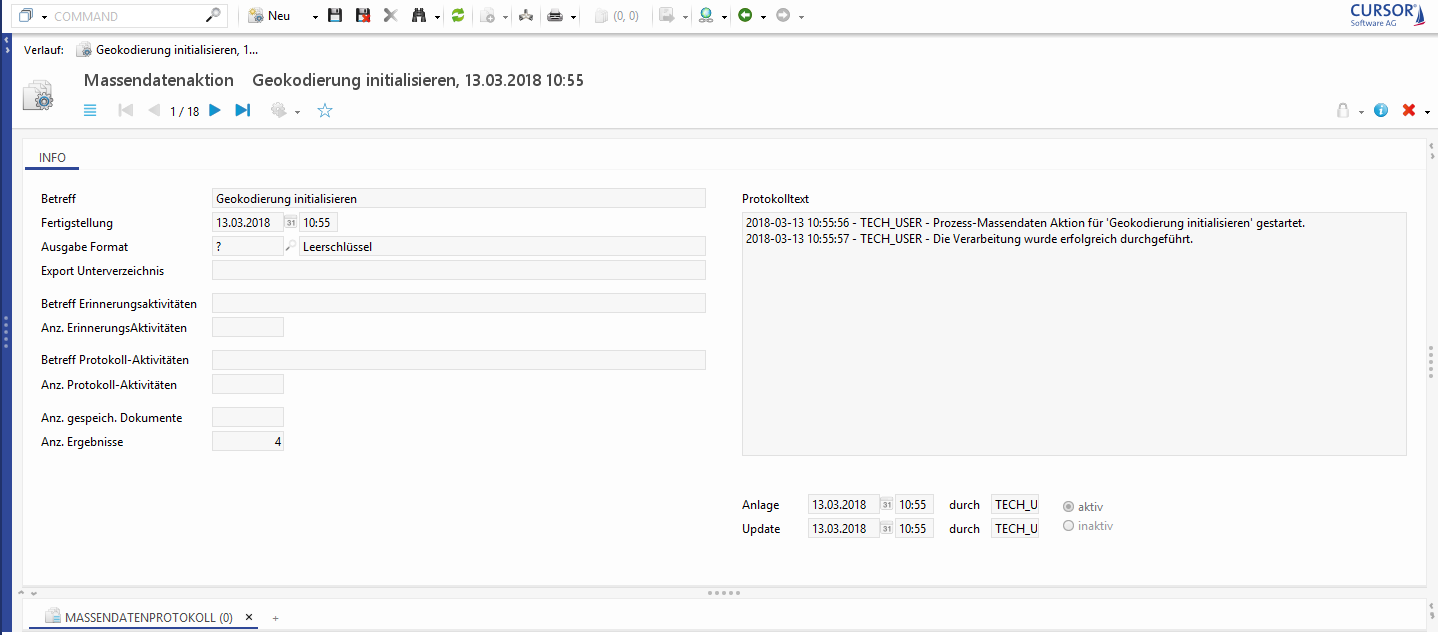Image resolution: width=1438 pixels, height=635 pixels.
Task: Refresh using the green arrows icon
Action: pyautogui.click(x=458, y=16)
